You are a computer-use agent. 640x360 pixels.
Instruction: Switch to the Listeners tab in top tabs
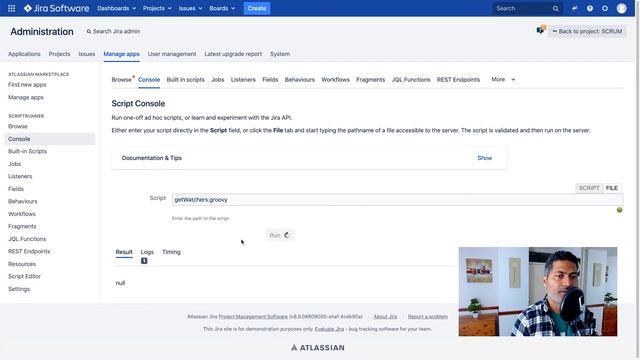coord(243,80)
